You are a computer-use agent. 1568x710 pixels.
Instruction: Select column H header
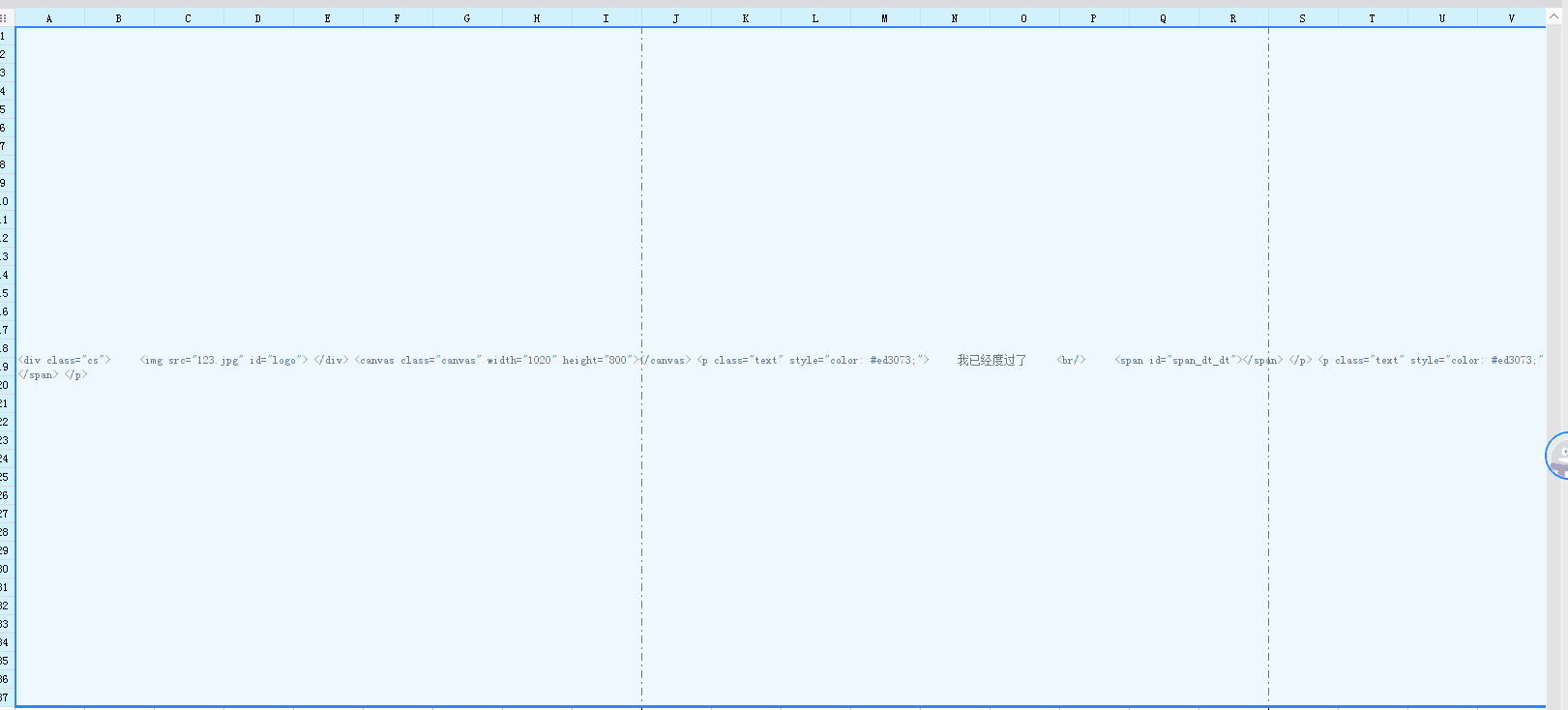click(x=537, y=18)
